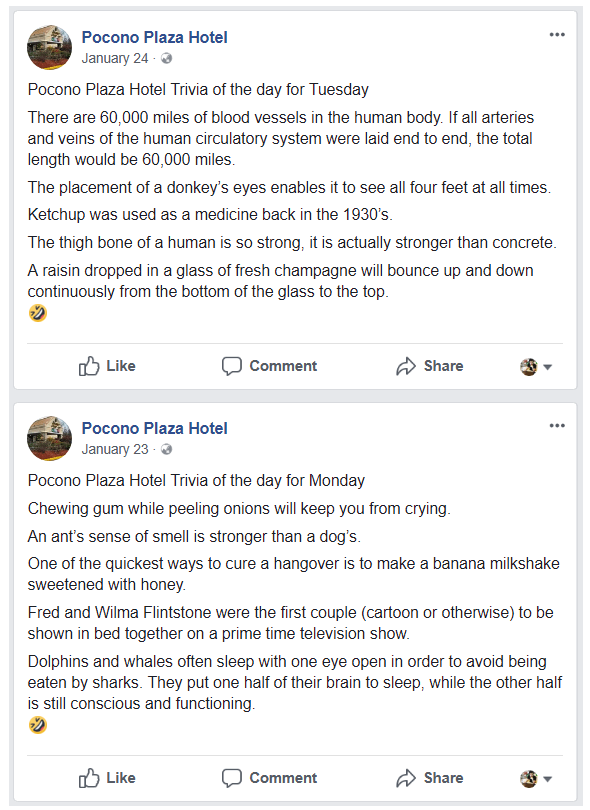
Task: Click share arrow icon on Tuesday trivia post
Action: coord(406,366)
